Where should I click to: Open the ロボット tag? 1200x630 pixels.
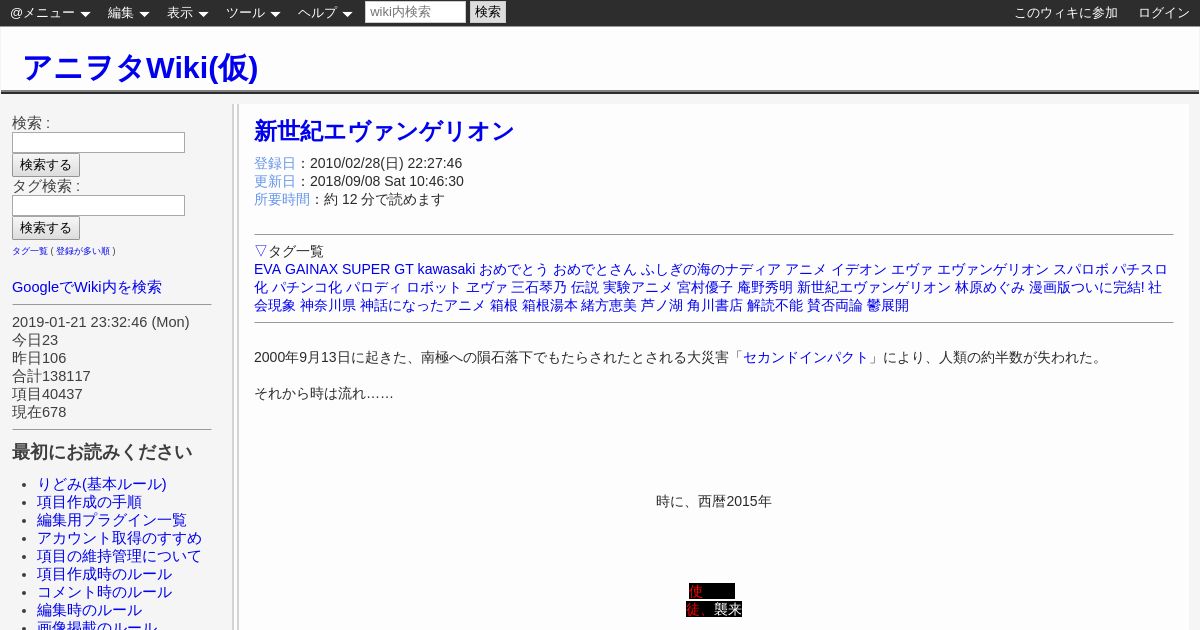coord(434,288)
